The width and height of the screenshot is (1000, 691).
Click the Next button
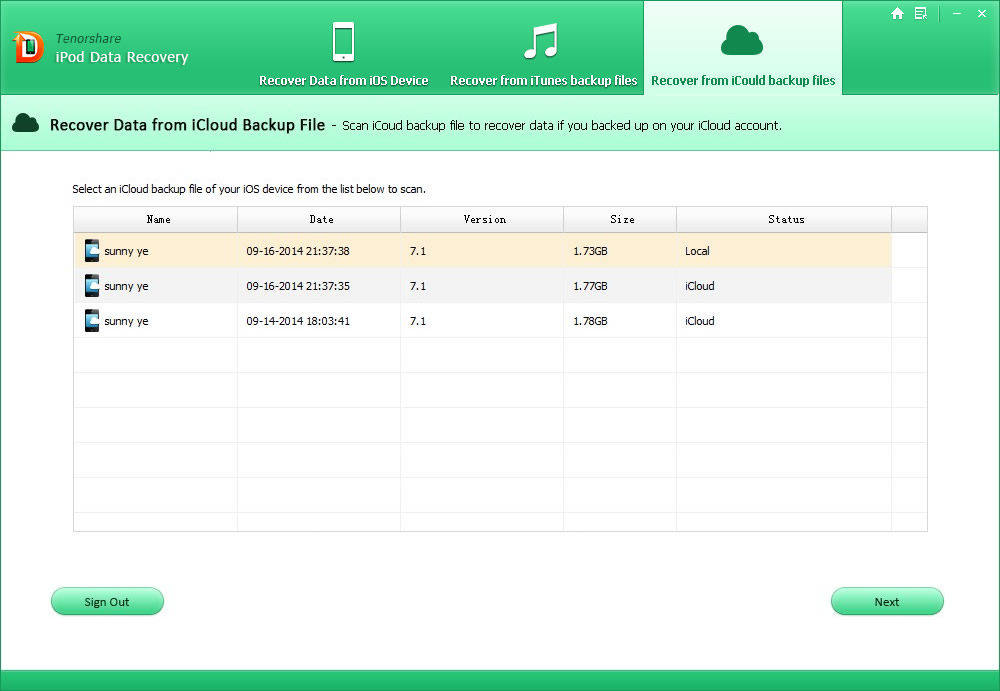click(887, 601)
